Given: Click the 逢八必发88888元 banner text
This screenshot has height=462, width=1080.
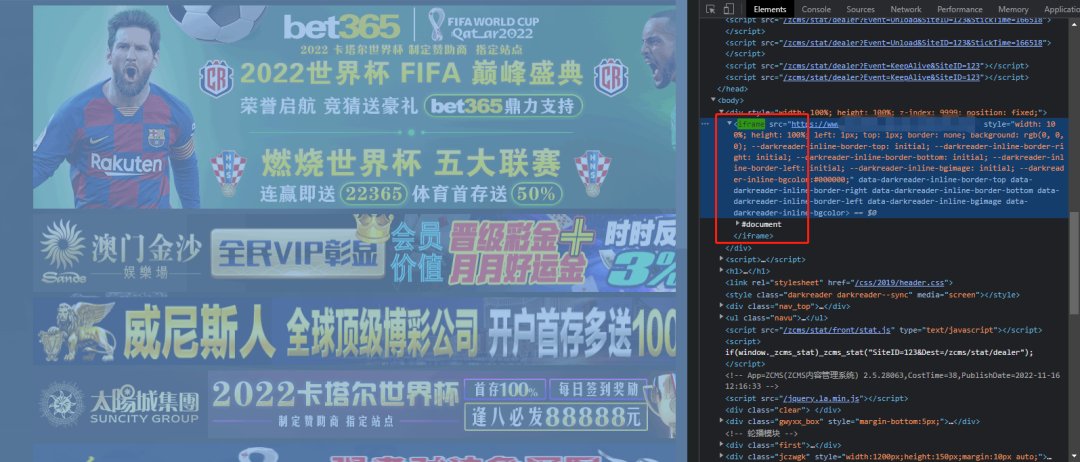Looking at the screenshot, I should click(x=555, y=417).
